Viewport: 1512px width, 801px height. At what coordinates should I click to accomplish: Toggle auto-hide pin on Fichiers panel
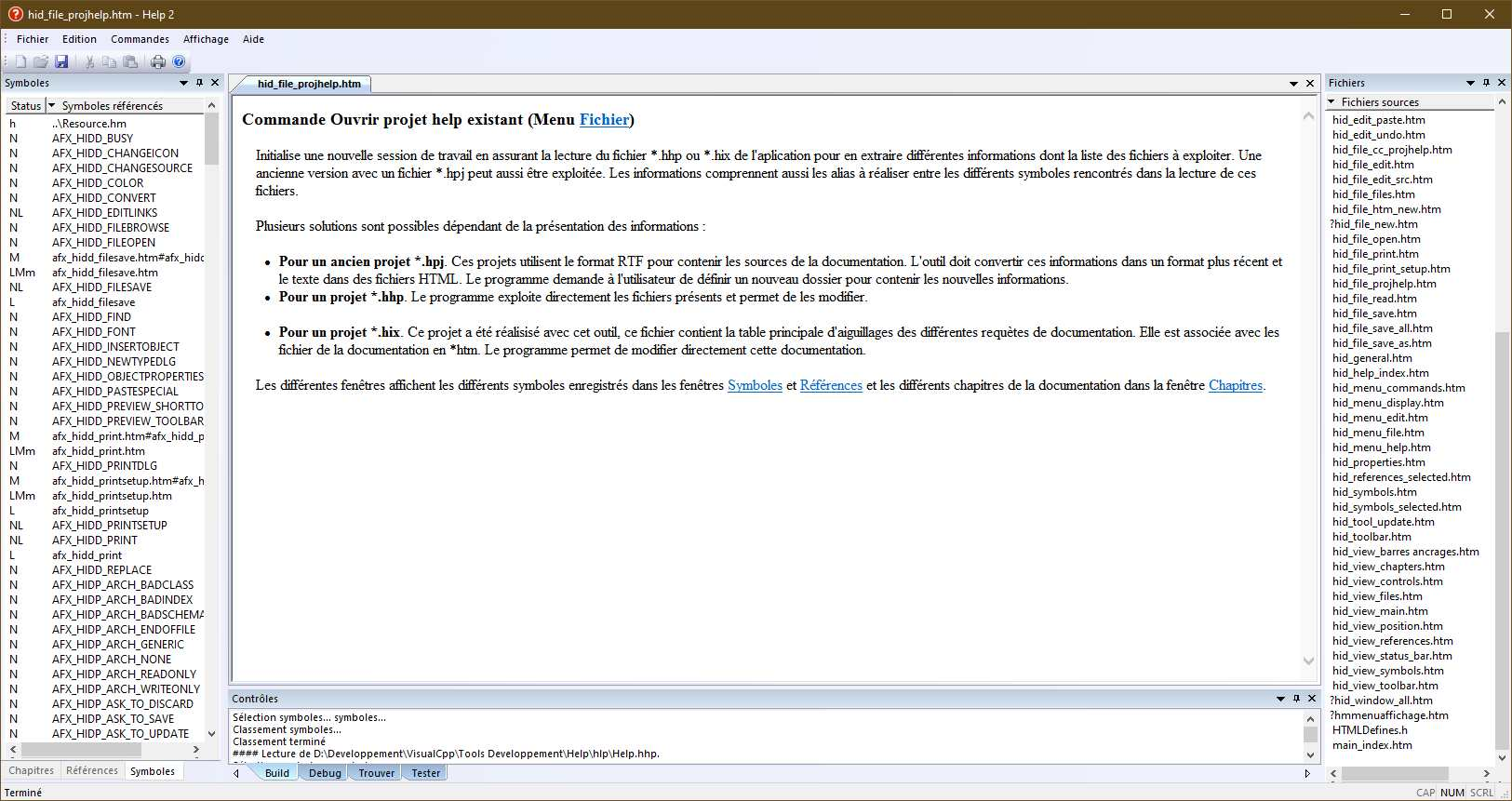pos(1486,83)
